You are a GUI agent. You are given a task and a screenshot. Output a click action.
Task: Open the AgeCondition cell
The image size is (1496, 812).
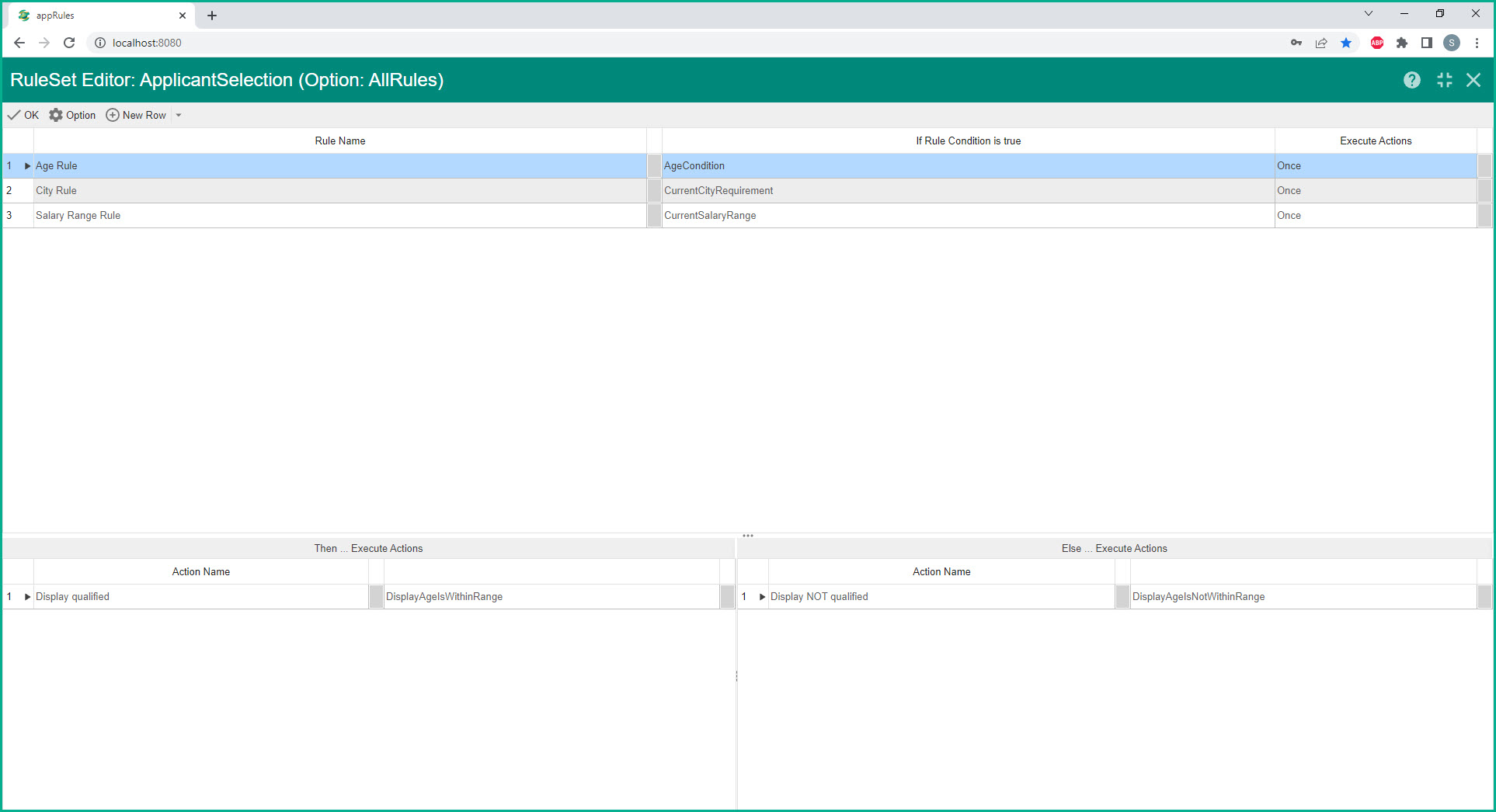pyautogui.click(x=968, y=166)
